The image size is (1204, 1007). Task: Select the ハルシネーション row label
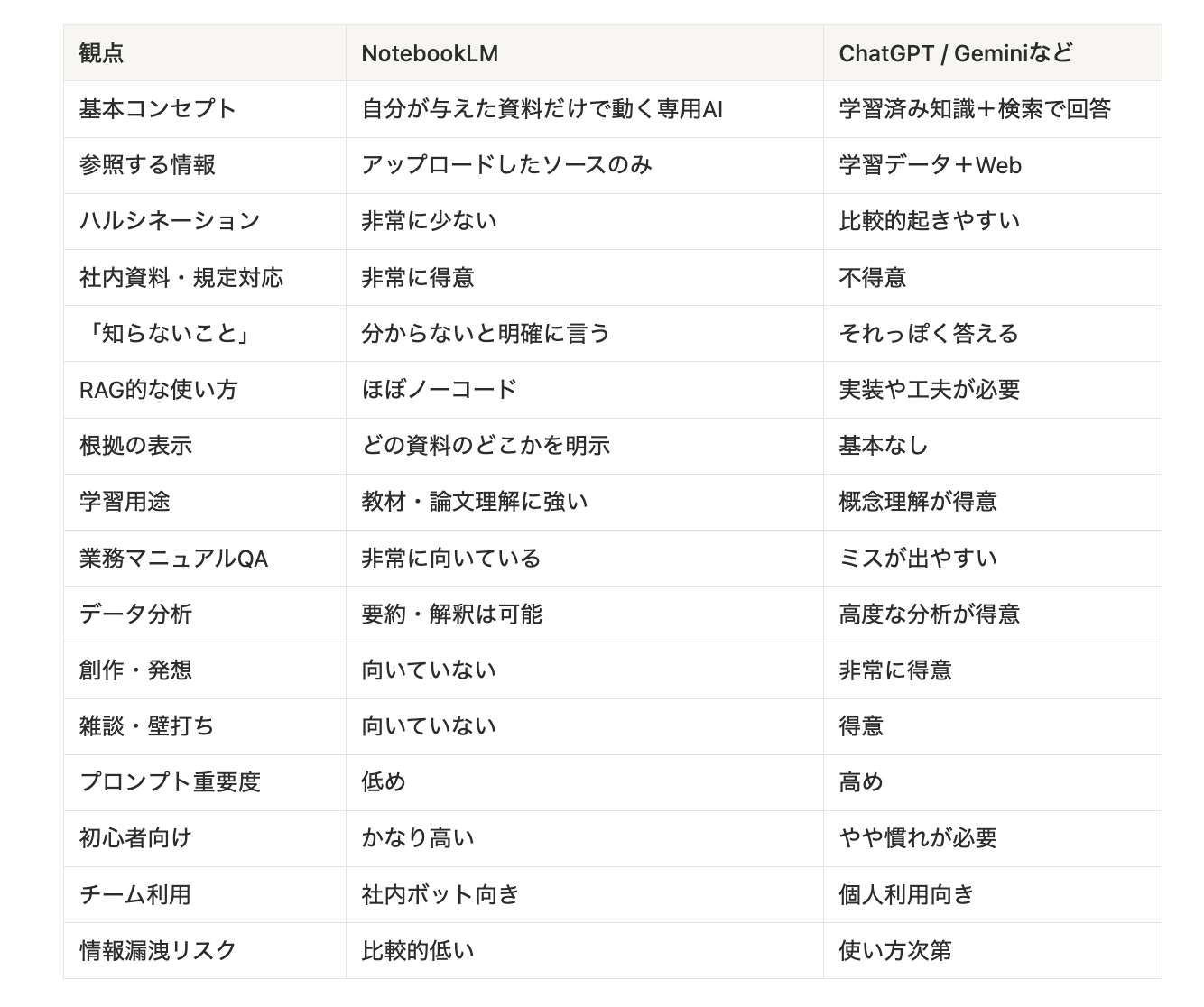tap(170, 221)
